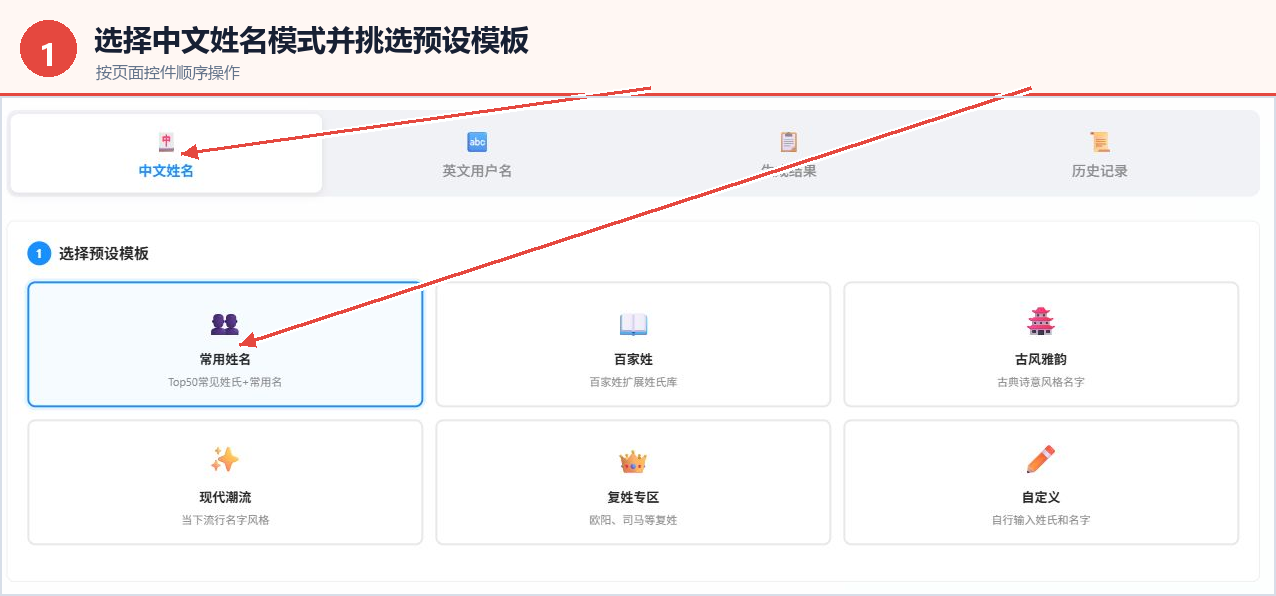
Task: Click the two-people icon on the 常用姓名 card
Action: point(225,323)
